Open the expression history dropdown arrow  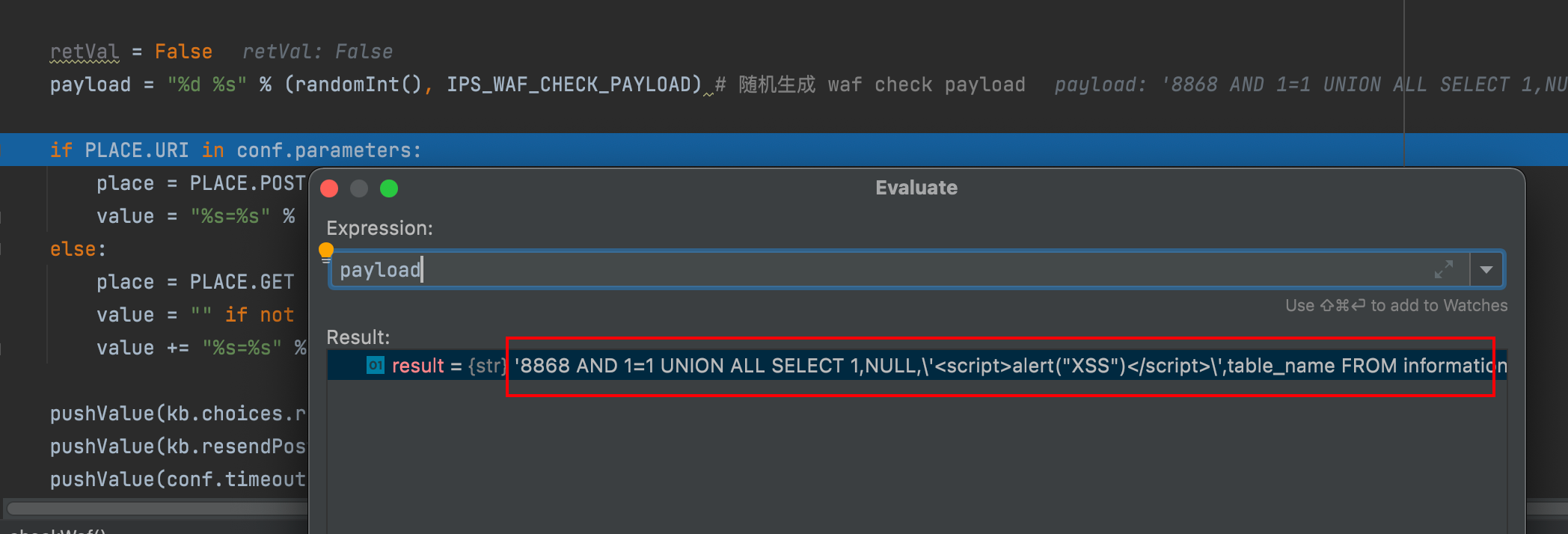click(1486, 269)
